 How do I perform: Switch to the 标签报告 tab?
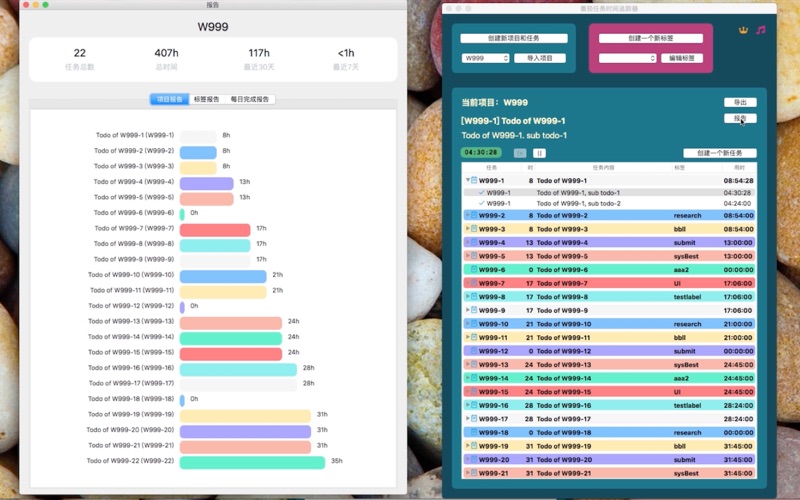(206, 100)
